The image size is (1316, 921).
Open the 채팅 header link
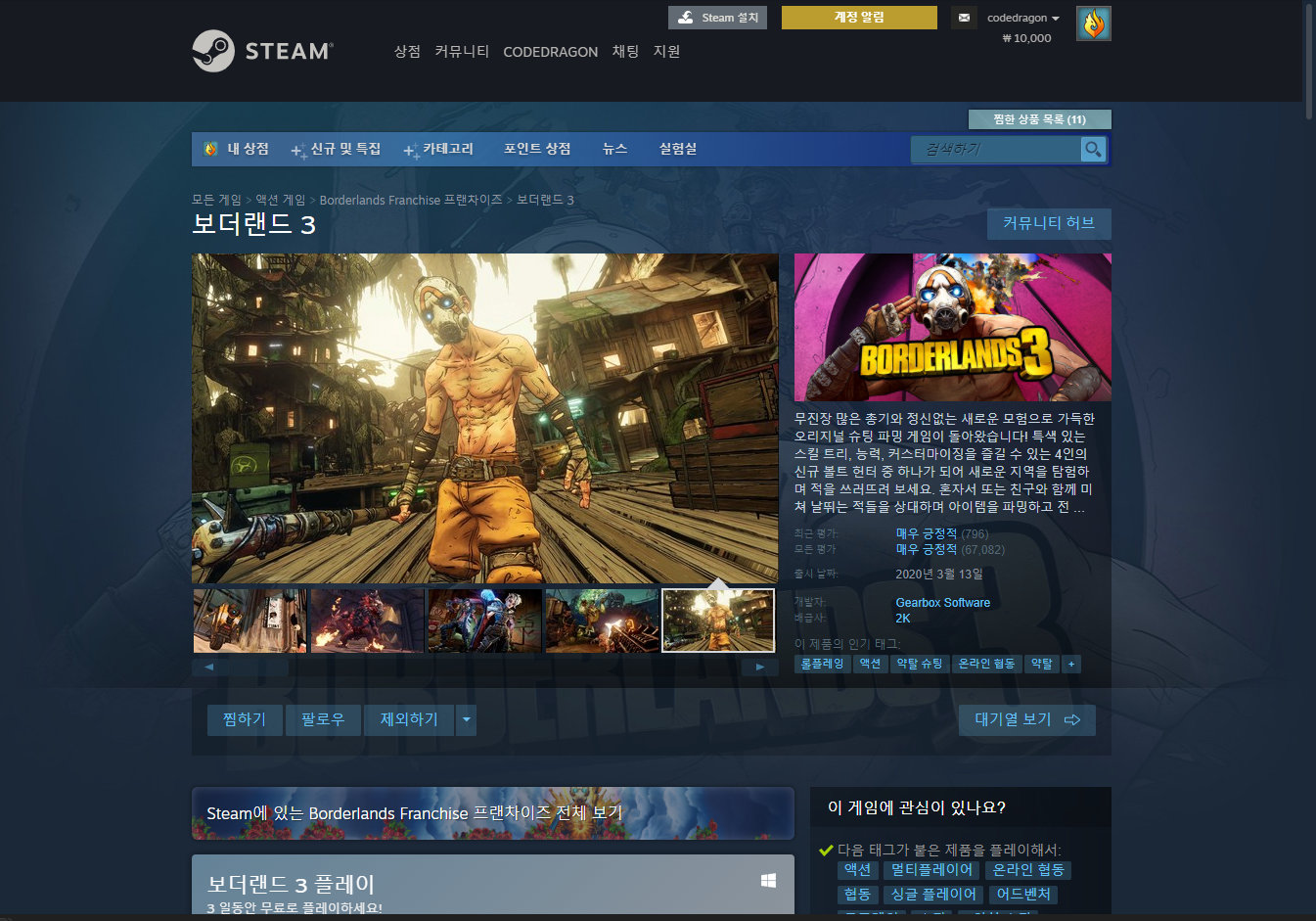(x=625, y=51)
